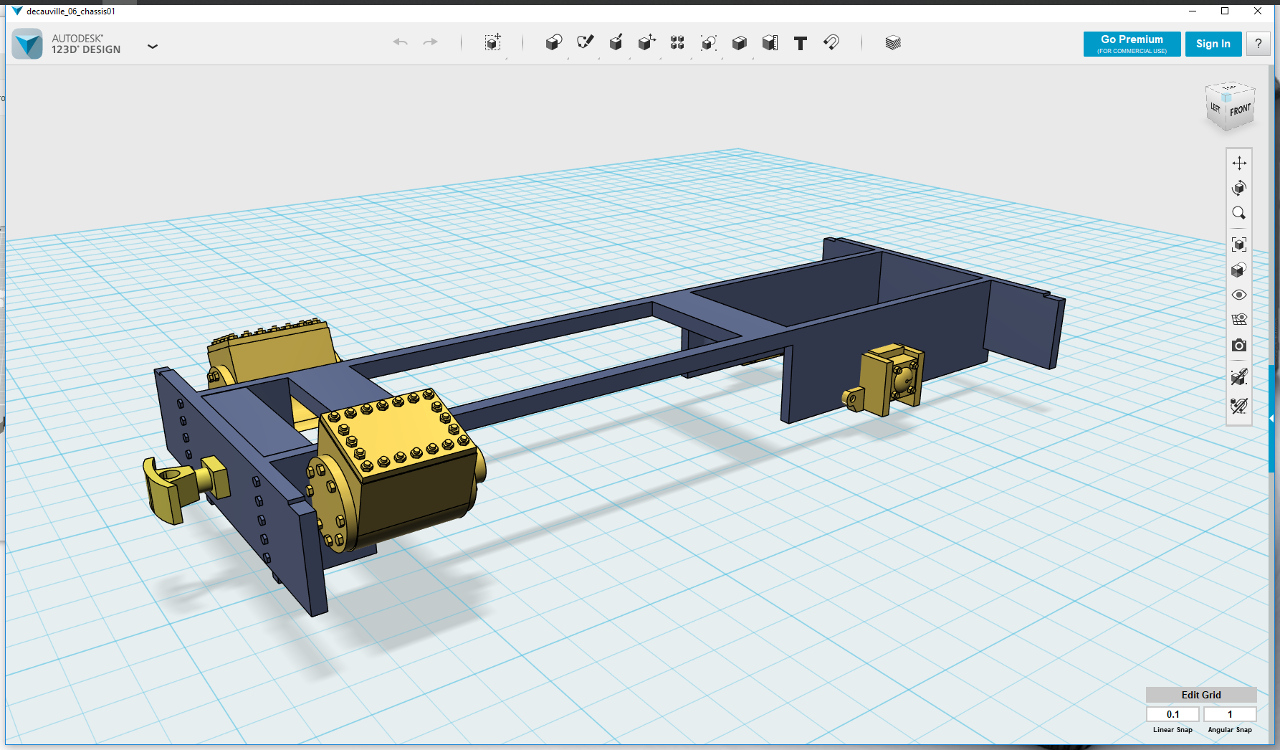Image resolution: width=1280 pixels, height=750 pixels.
Task: Select the small yellow axle box part
Action: 884,380
